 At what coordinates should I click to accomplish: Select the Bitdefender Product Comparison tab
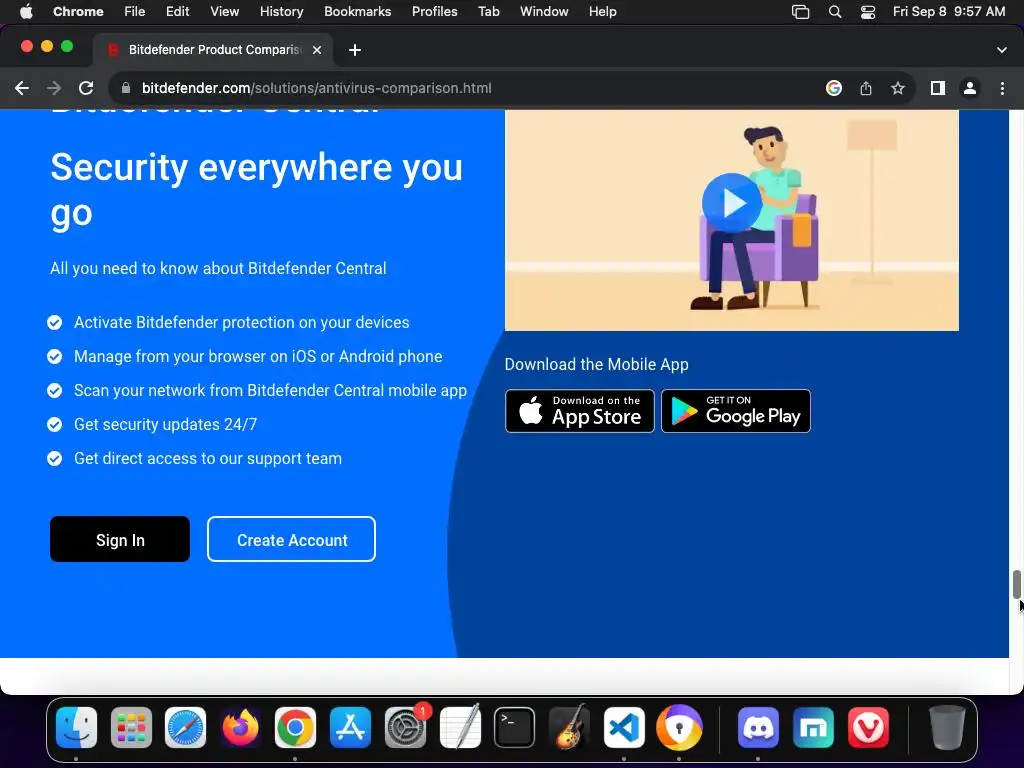coord(214,50)
